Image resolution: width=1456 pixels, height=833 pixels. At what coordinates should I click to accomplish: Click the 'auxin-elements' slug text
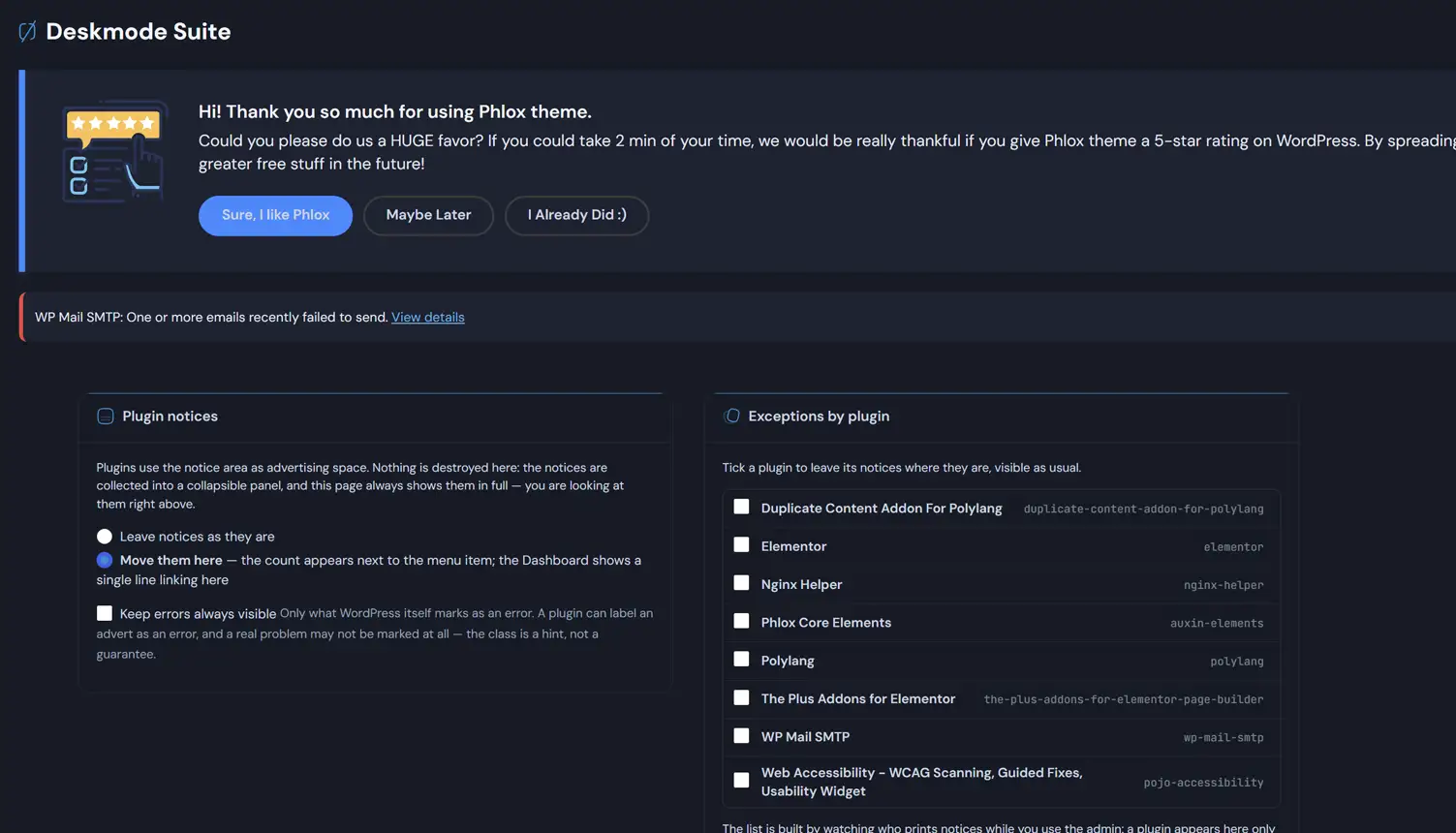point(1217,624)
